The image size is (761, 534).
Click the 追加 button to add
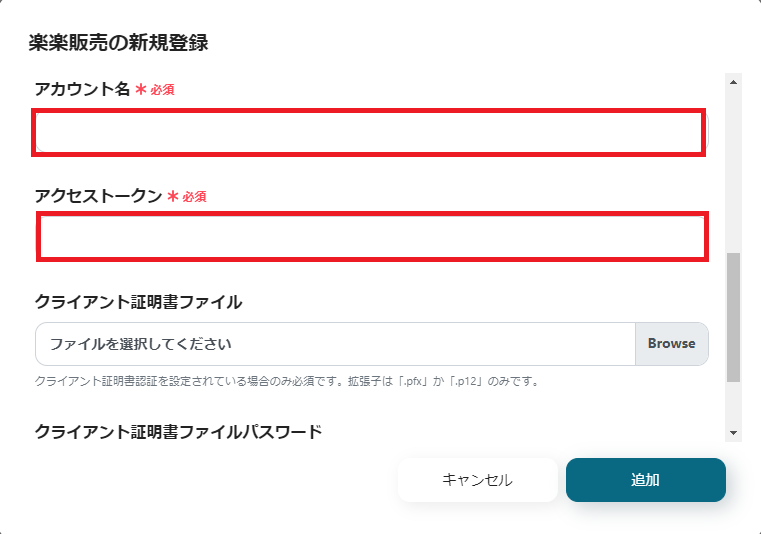click(x=645, y=480)
